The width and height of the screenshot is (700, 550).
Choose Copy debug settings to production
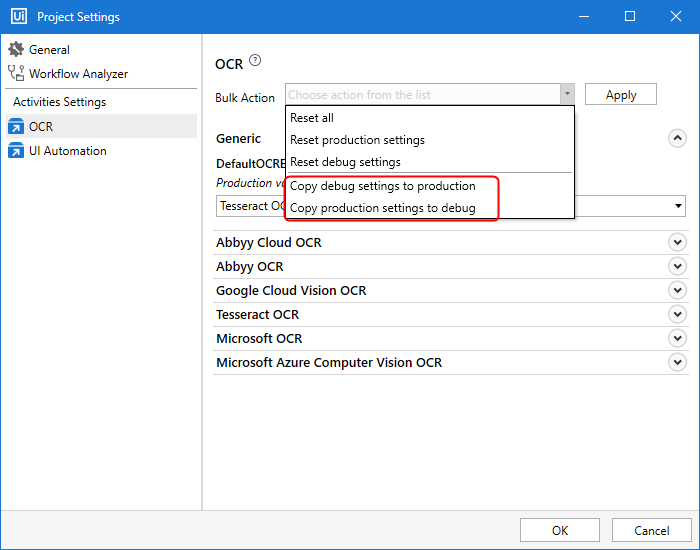[382, 186]
